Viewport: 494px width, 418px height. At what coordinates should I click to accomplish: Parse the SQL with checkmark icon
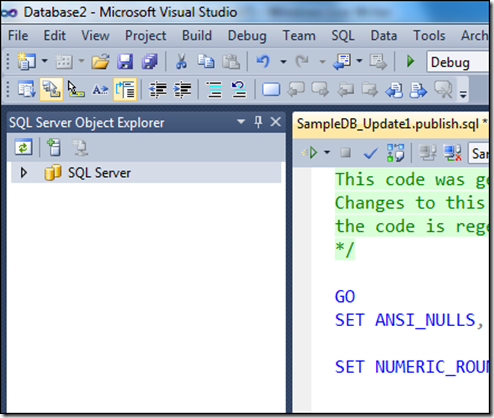point(370,154)
